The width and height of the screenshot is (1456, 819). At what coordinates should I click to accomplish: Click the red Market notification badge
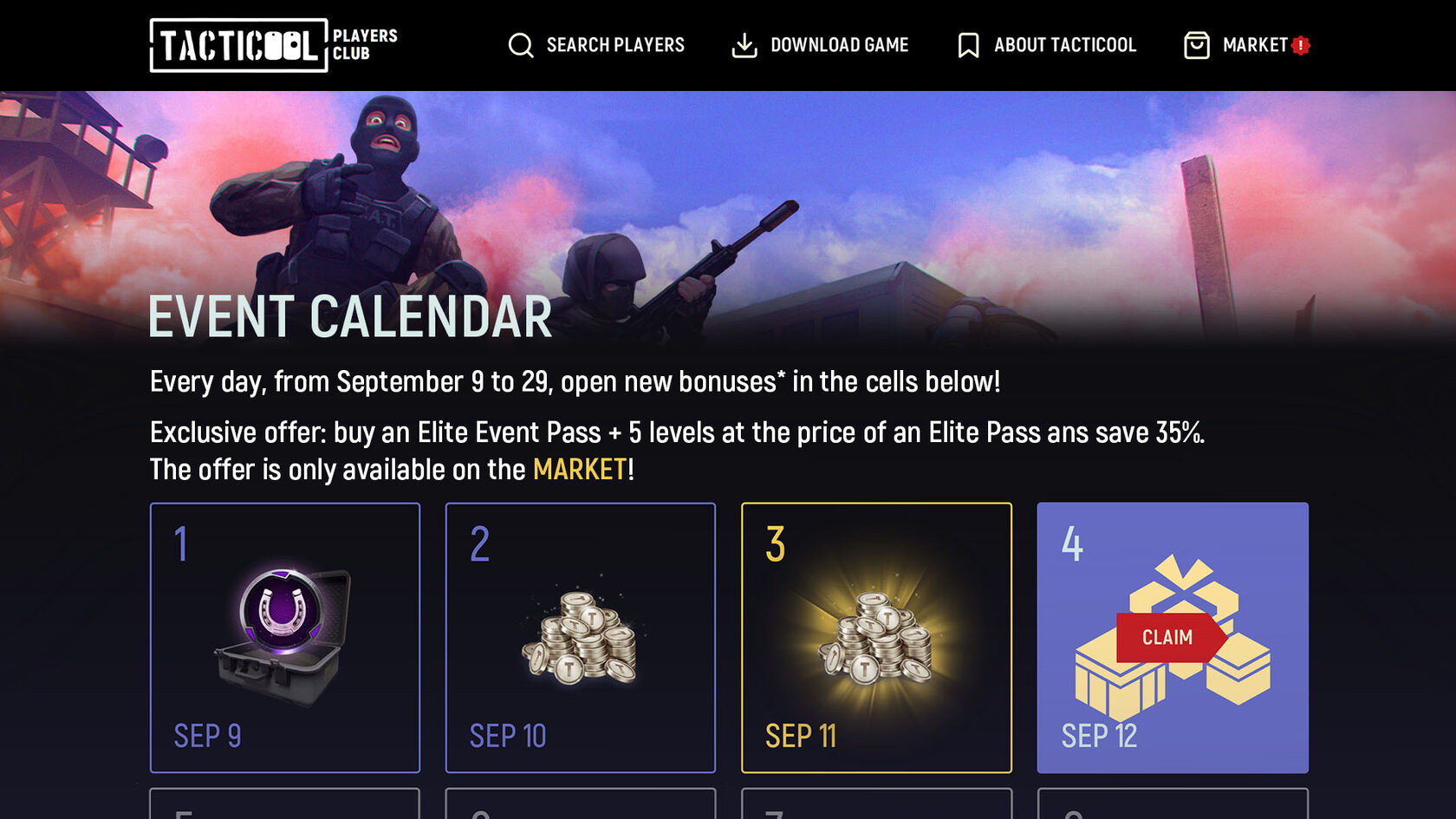click(x=1300, y=46)
